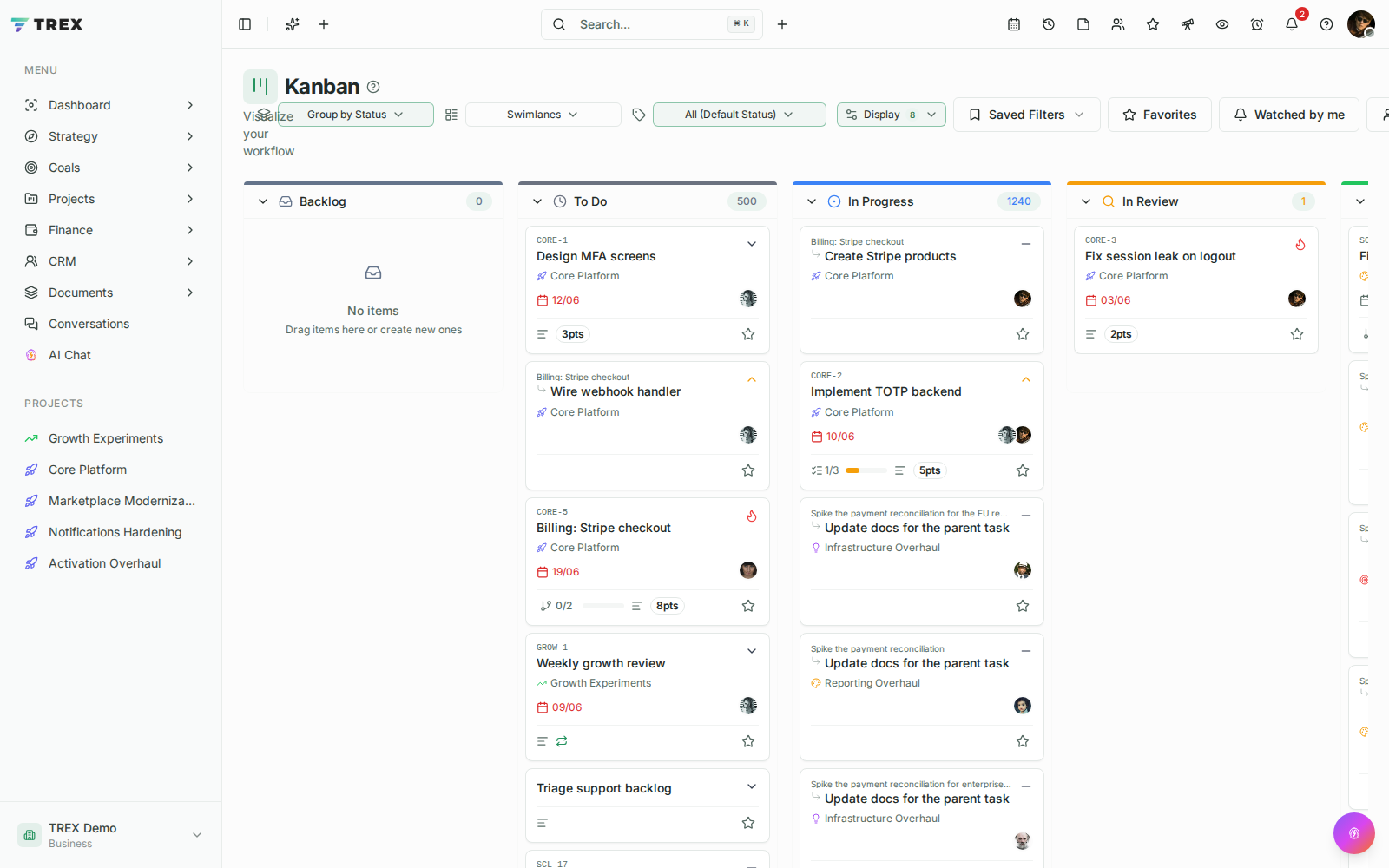Image resolution: width=1389 pixels, height=868 pixels.
Task: Star the Design MFA screens card
Action: coord(748,334)
